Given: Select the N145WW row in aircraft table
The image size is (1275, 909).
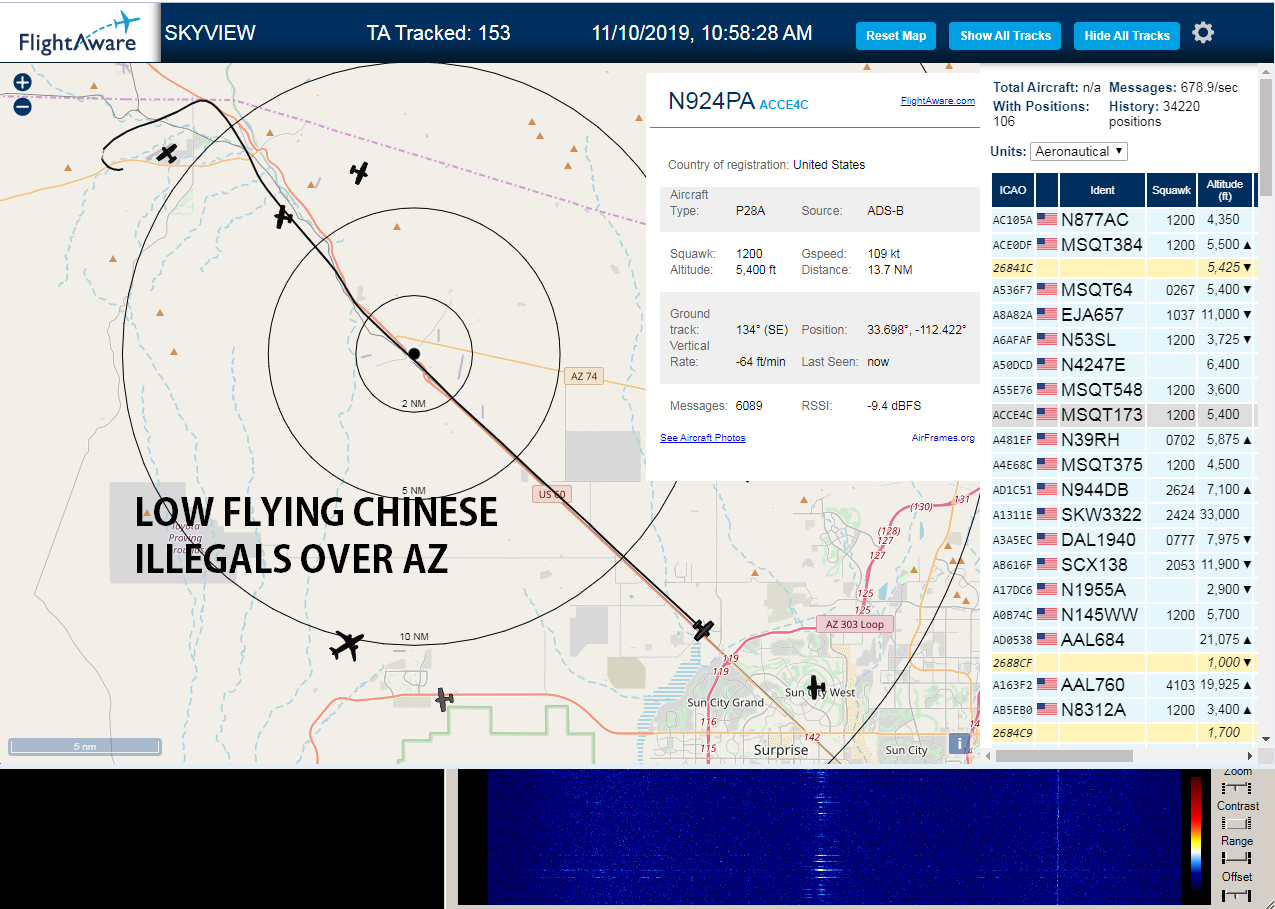Looking at the screenshot, I should [x=1123, y=614].
